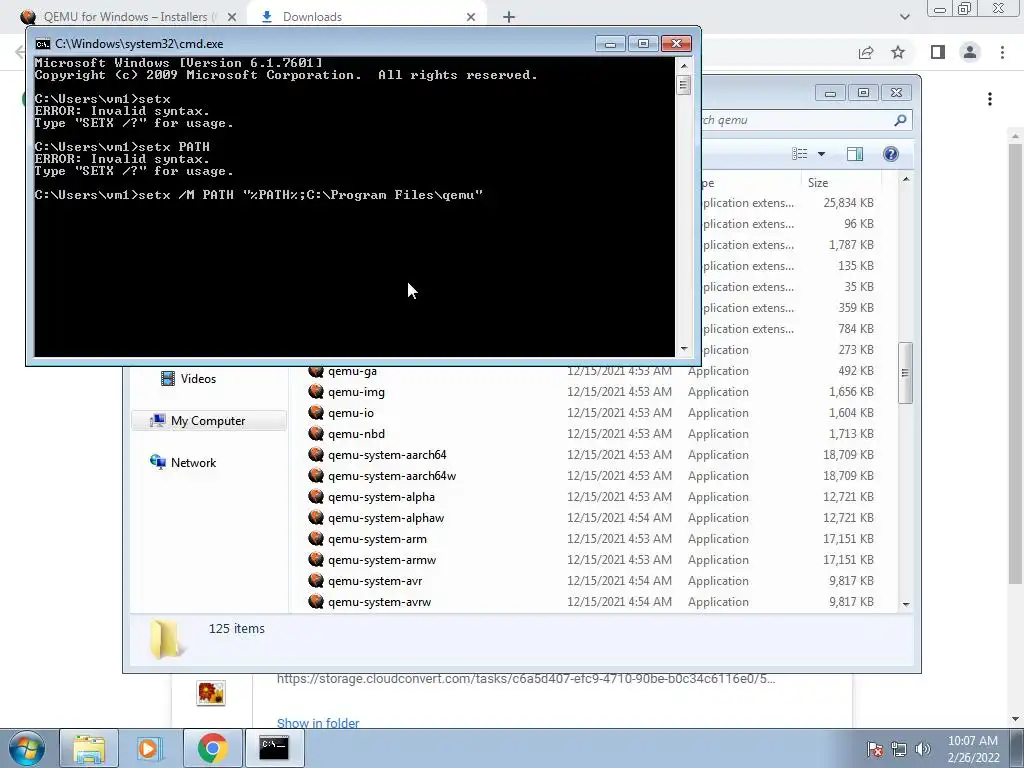
Task: Click the cmd scrollbar down arrow
Action: [684, 349]
